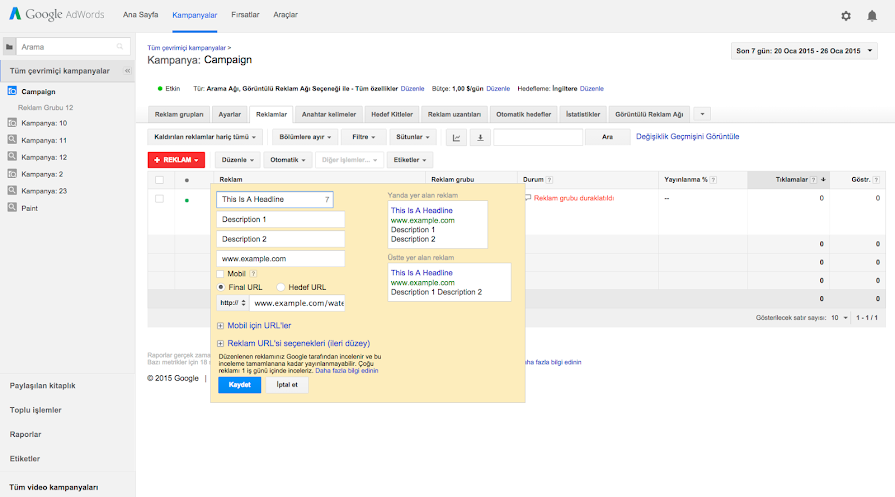Click the help icon next to Mobil
Image resolution: width=895 pixels, height=497 pixels.
tap(253, 274)
